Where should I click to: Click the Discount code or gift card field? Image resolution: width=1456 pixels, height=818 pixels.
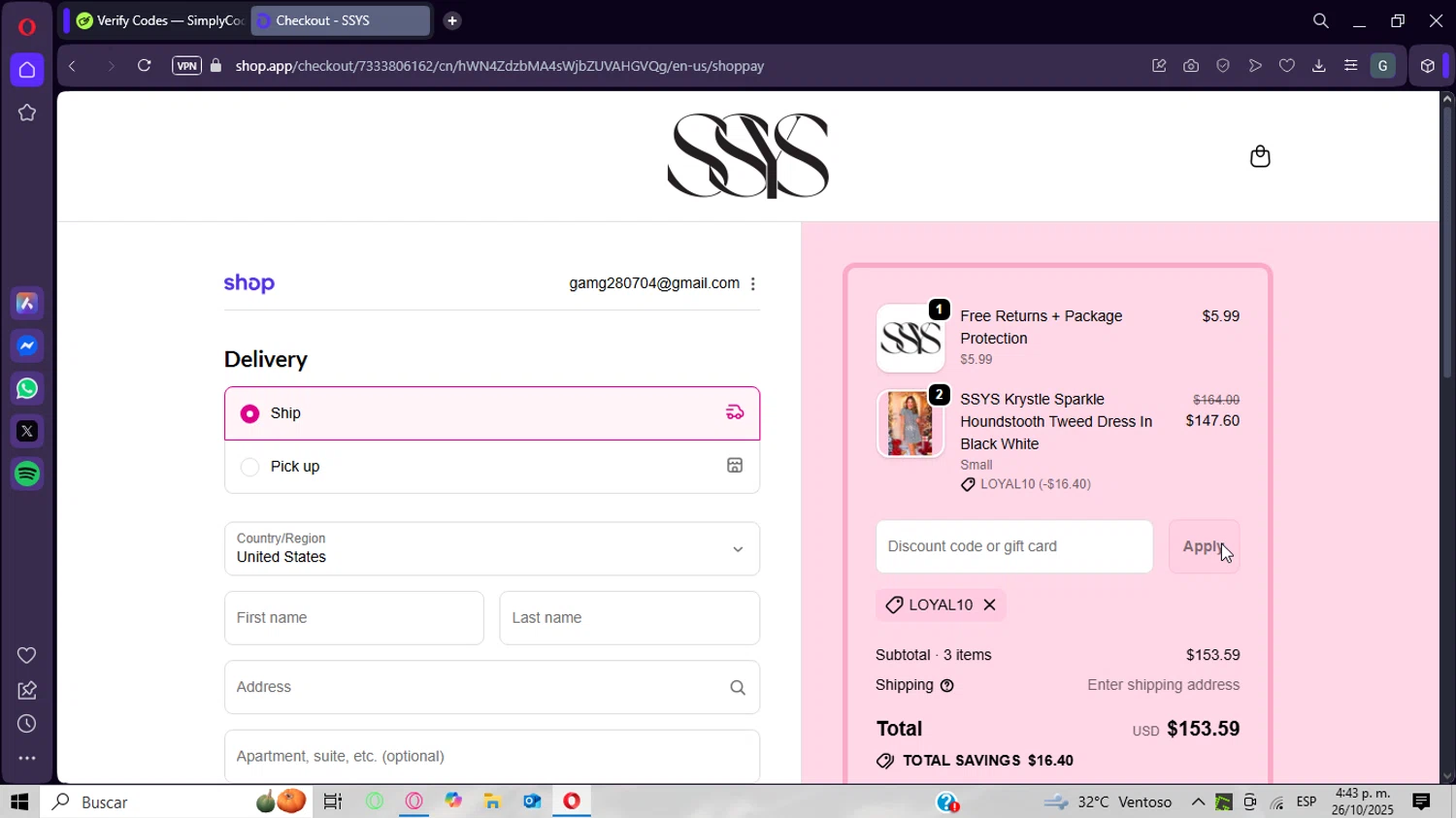click(x=1014, y=546)
